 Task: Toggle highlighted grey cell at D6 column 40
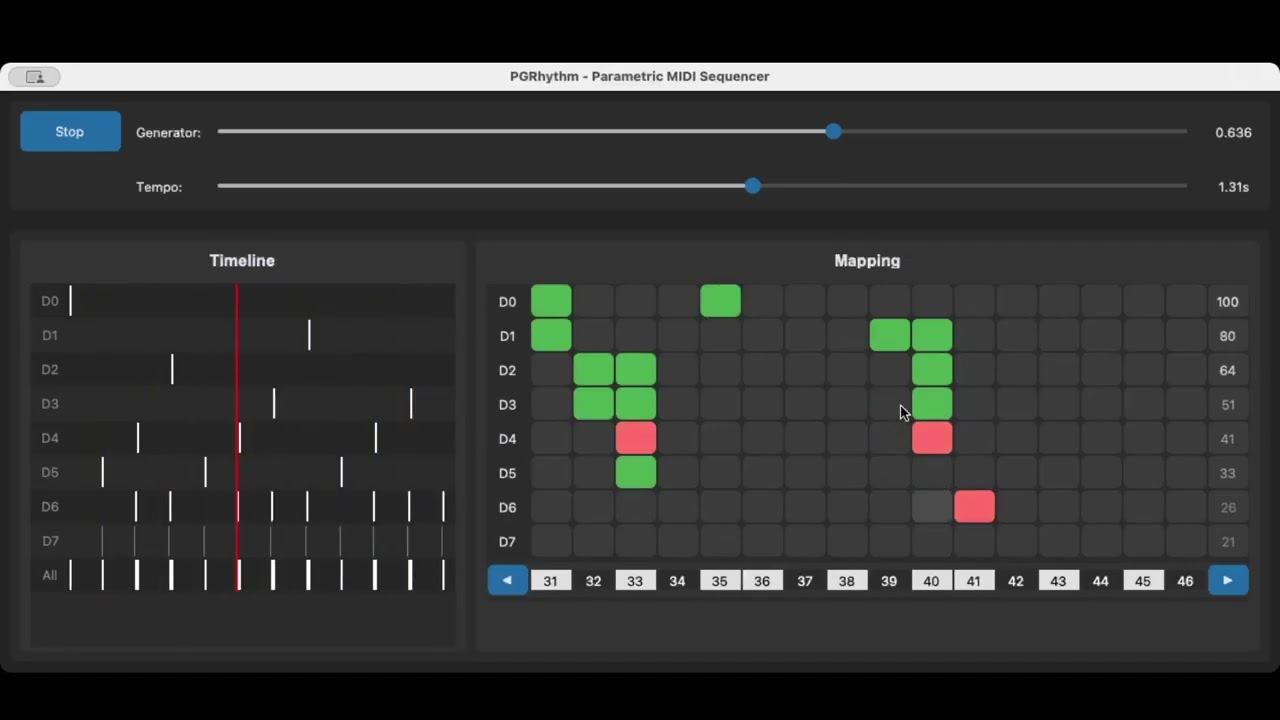[x=932, y=507]
